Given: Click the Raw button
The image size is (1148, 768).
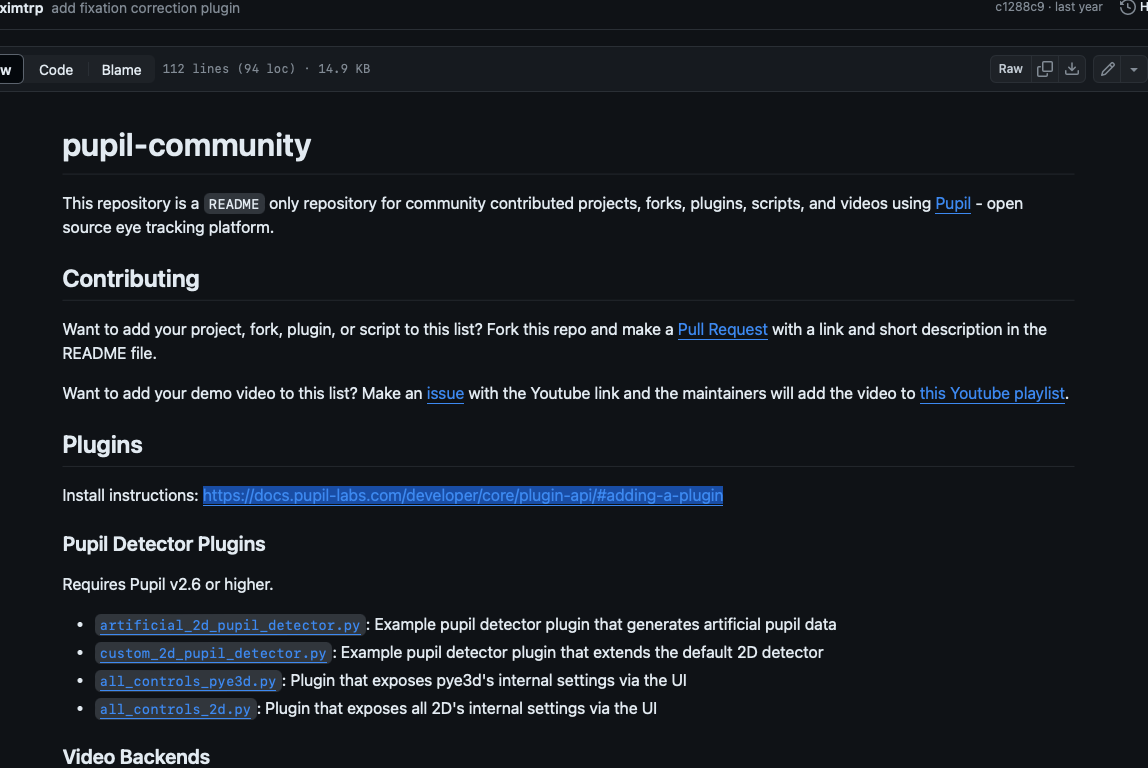Looking at the screenshot, I should tap(1010, 69).
